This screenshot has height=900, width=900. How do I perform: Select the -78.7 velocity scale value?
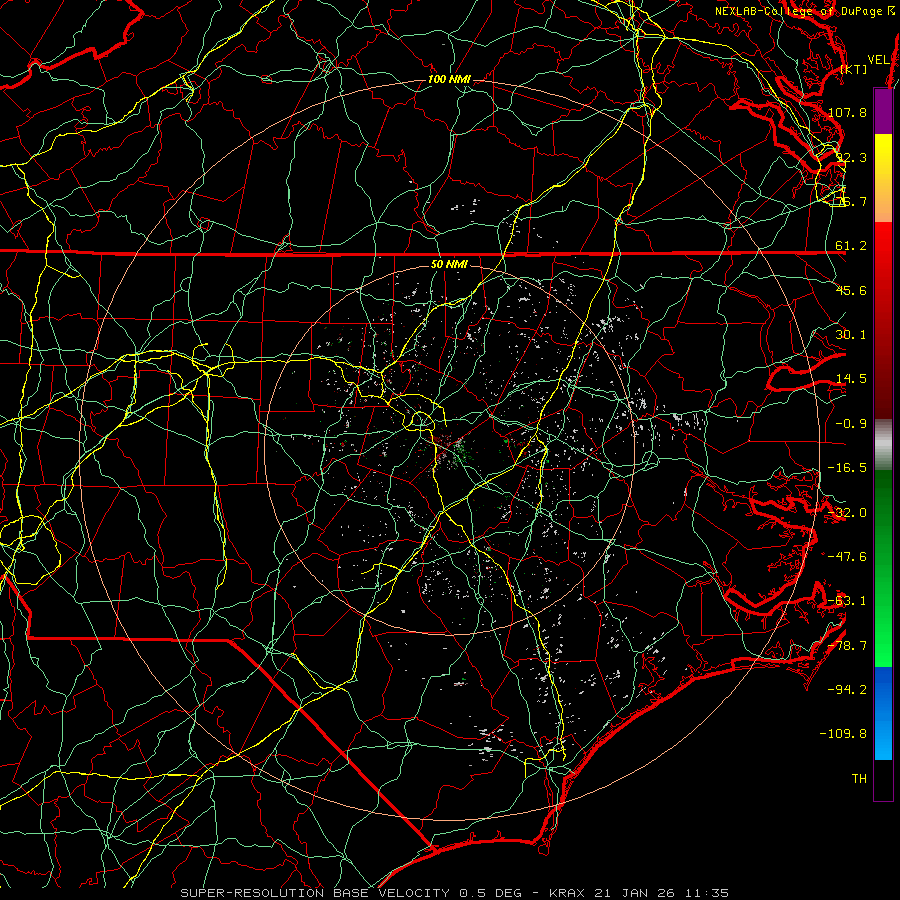pyautogui.click(x=847, y=646)
